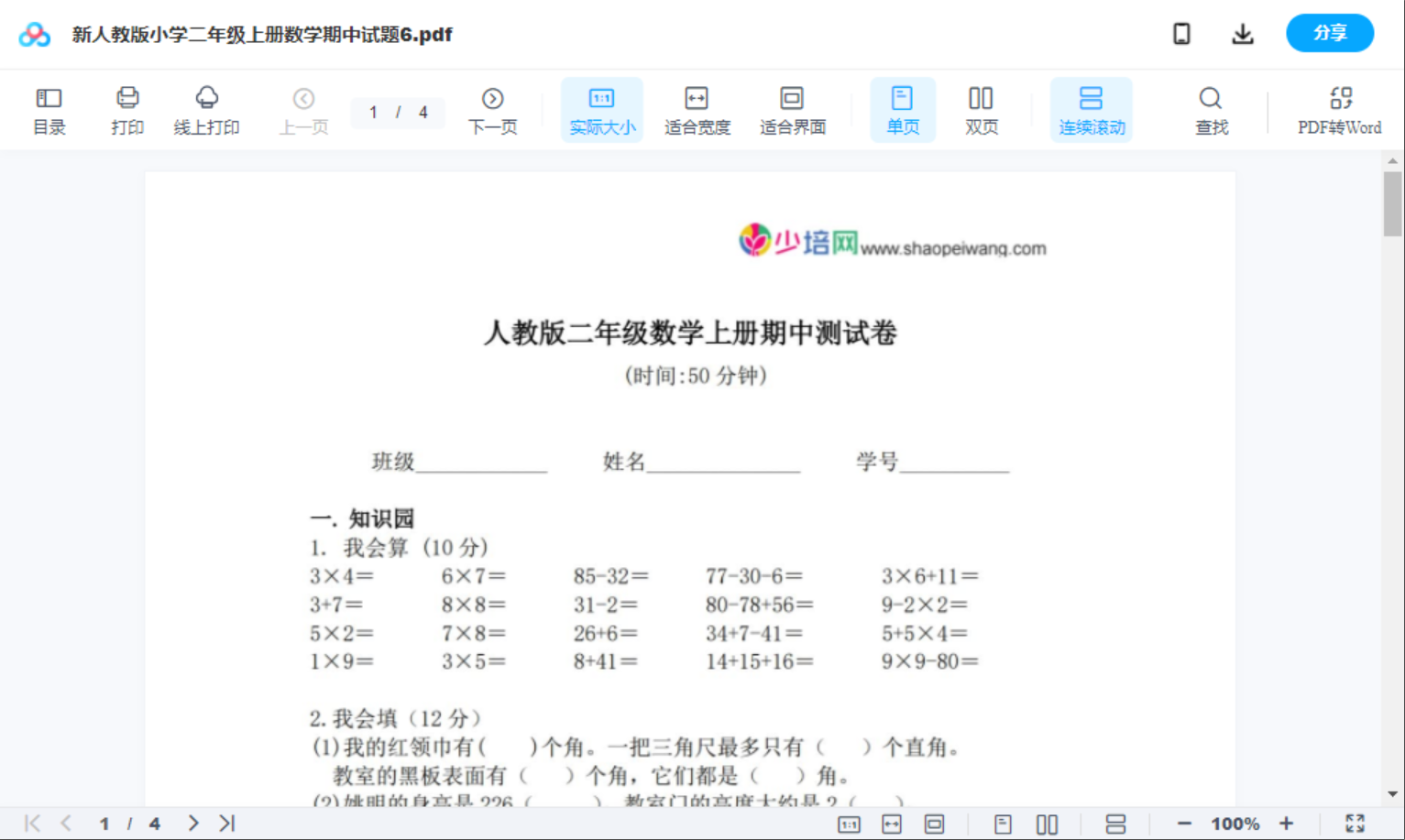Click the download icon in the title bar

coord(1243,33)
